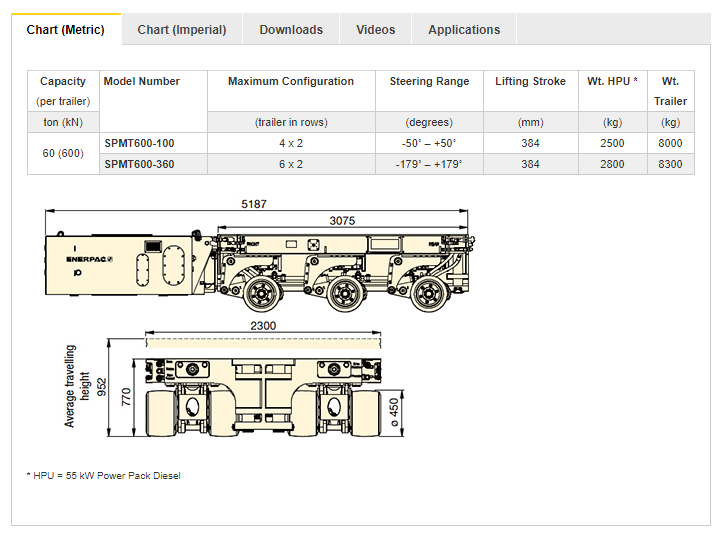Click the 6 x 2 configuration cell
721x540 pixels.
[291, 164]
